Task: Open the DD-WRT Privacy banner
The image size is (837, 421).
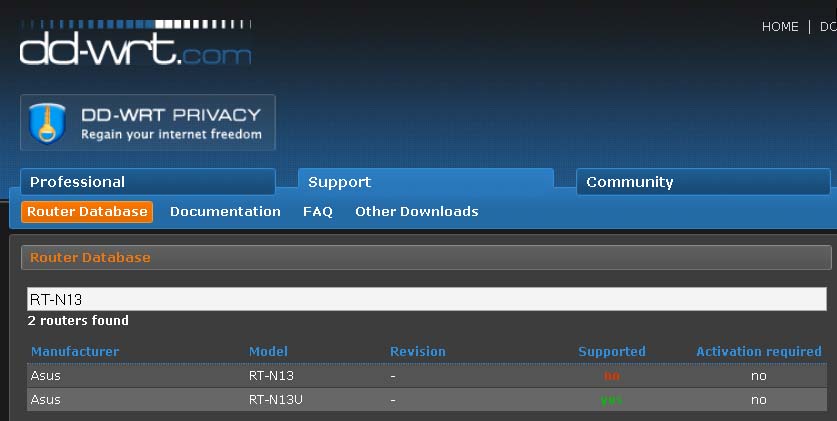Action: (x=148, y=123)
